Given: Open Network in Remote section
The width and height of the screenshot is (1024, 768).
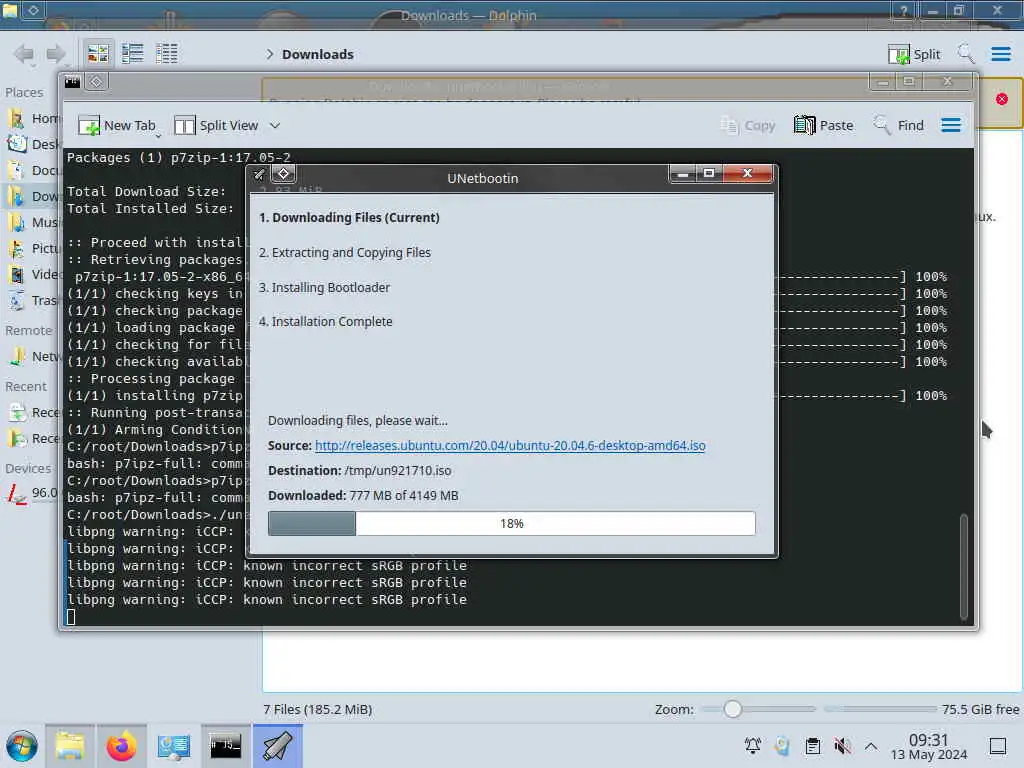Looking at the screenshot, I should point(33,357).
